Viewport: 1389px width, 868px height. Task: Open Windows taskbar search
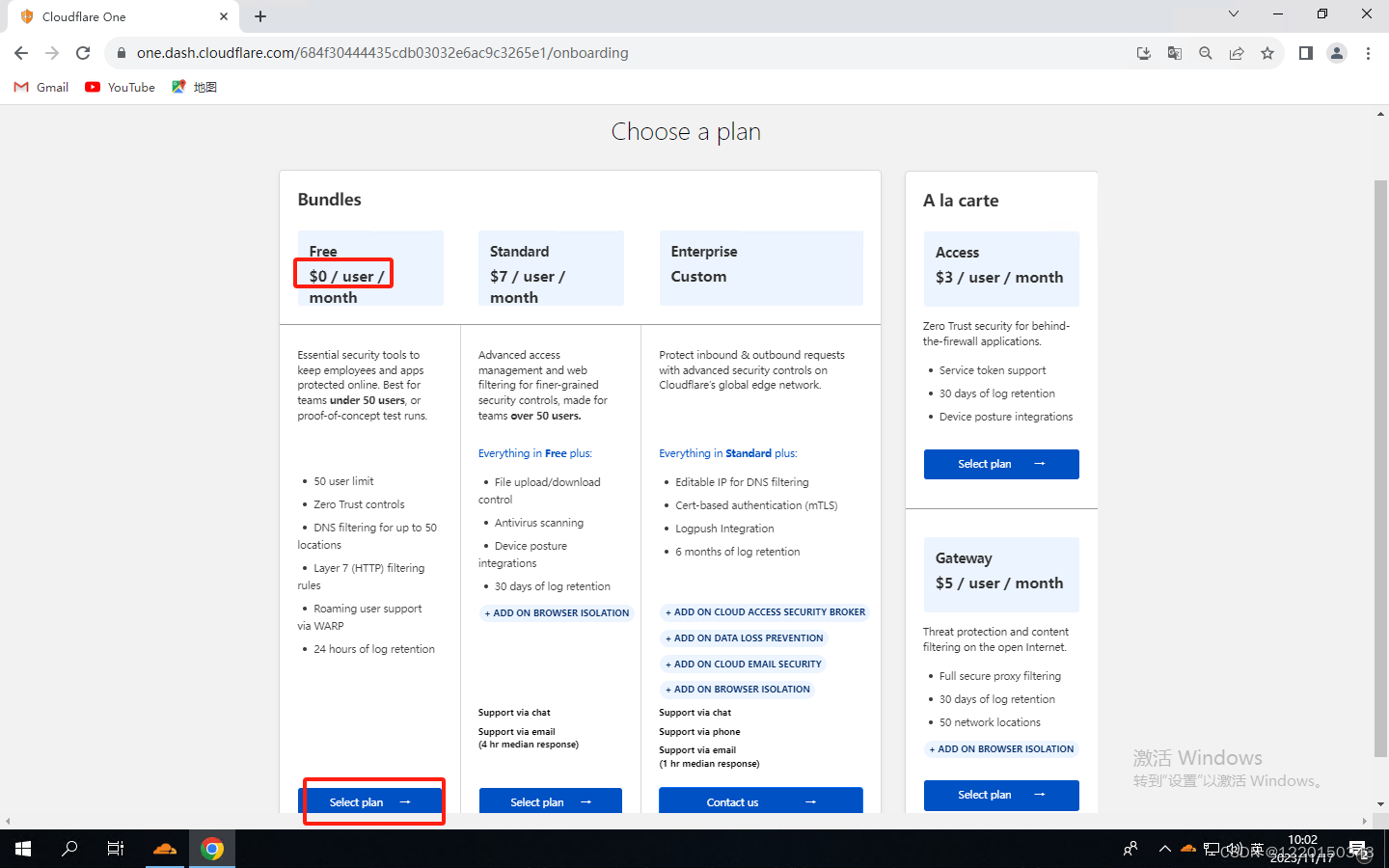coord(69,849)
